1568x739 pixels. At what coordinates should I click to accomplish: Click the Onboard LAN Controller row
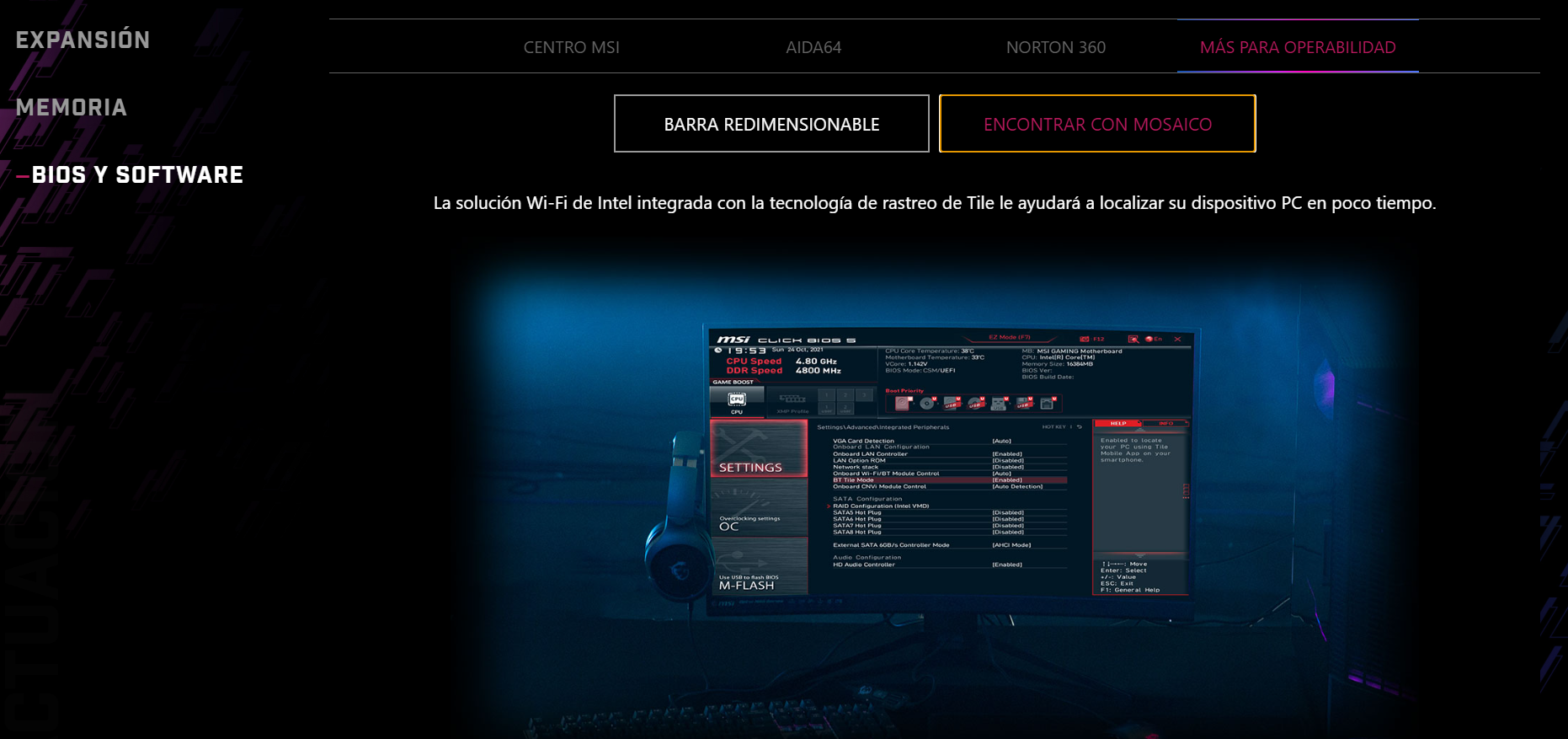pos(949,454)
